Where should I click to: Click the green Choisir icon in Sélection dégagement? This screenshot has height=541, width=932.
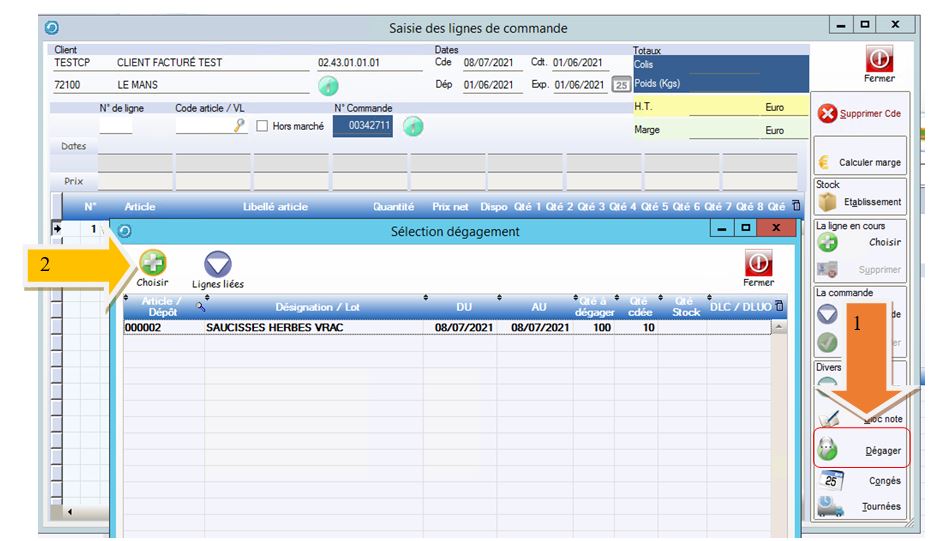pyautogui.click(x=152, y=263)
